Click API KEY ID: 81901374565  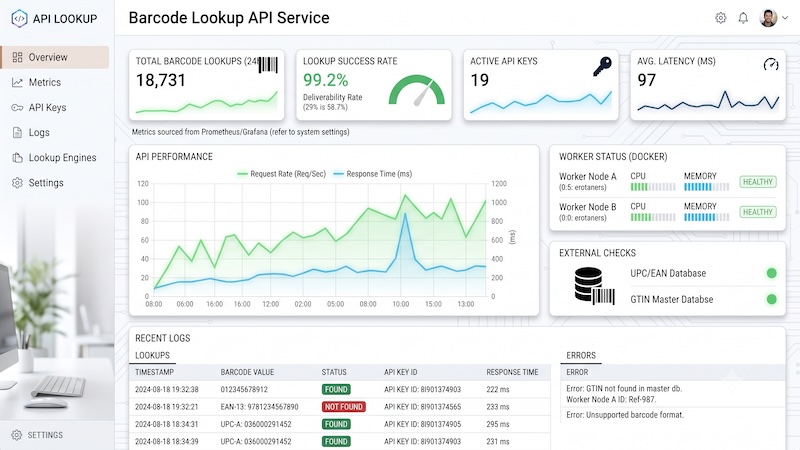point(422,407)
